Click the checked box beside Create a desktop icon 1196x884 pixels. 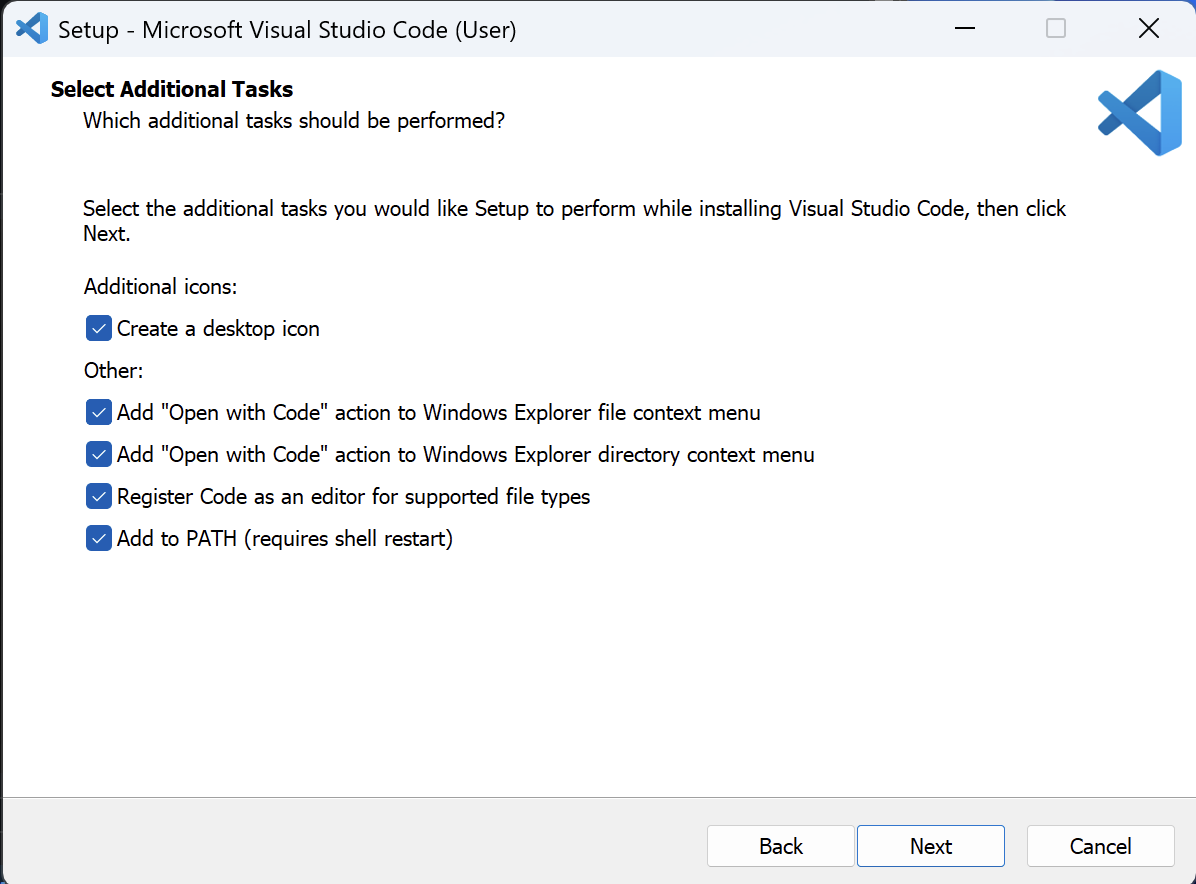coord(98,328)
